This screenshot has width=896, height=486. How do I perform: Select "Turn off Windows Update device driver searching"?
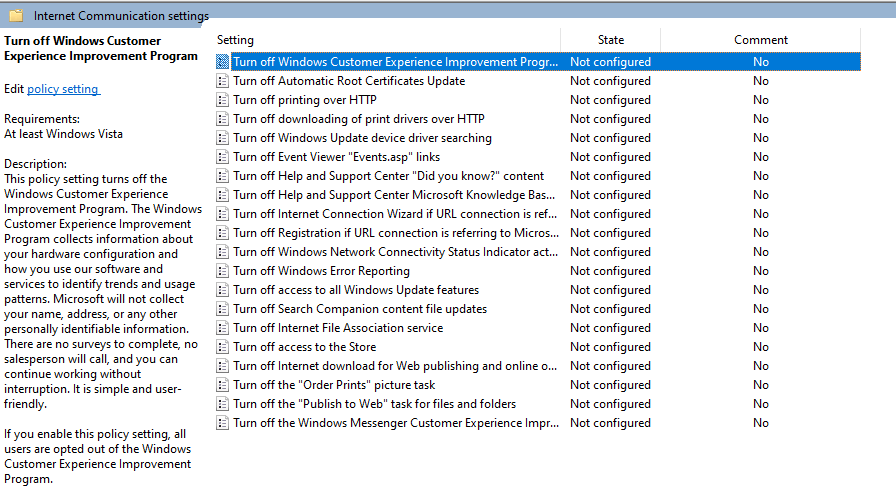pyautogui.click(x=362, y=138)
